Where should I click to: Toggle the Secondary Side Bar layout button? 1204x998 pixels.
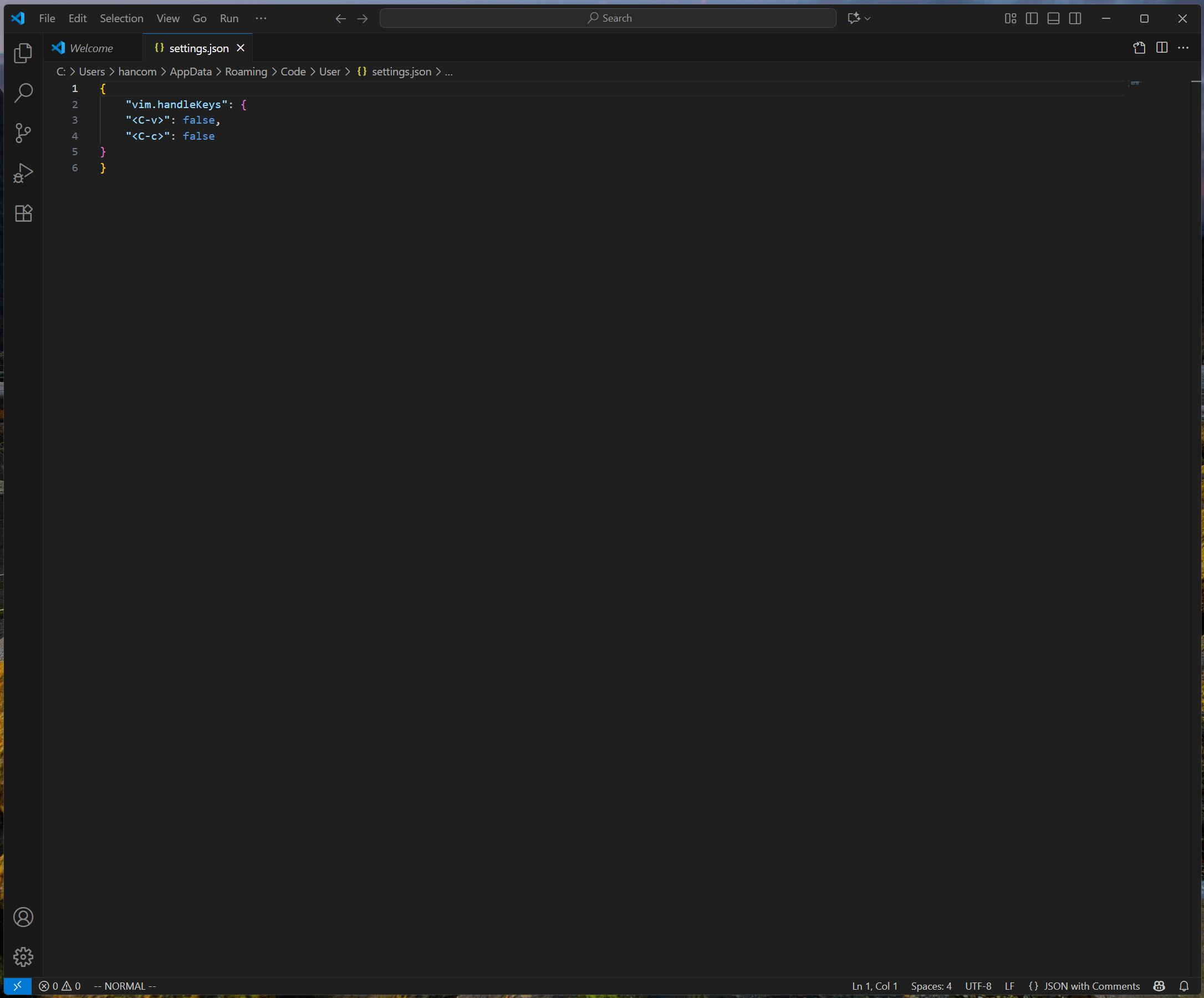[x=1075, y=18]
